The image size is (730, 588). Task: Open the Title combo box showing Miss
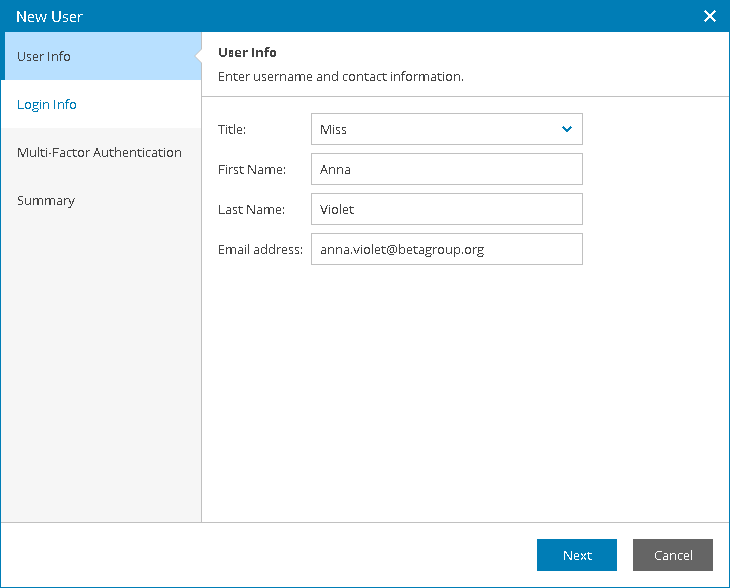[435, 129]
